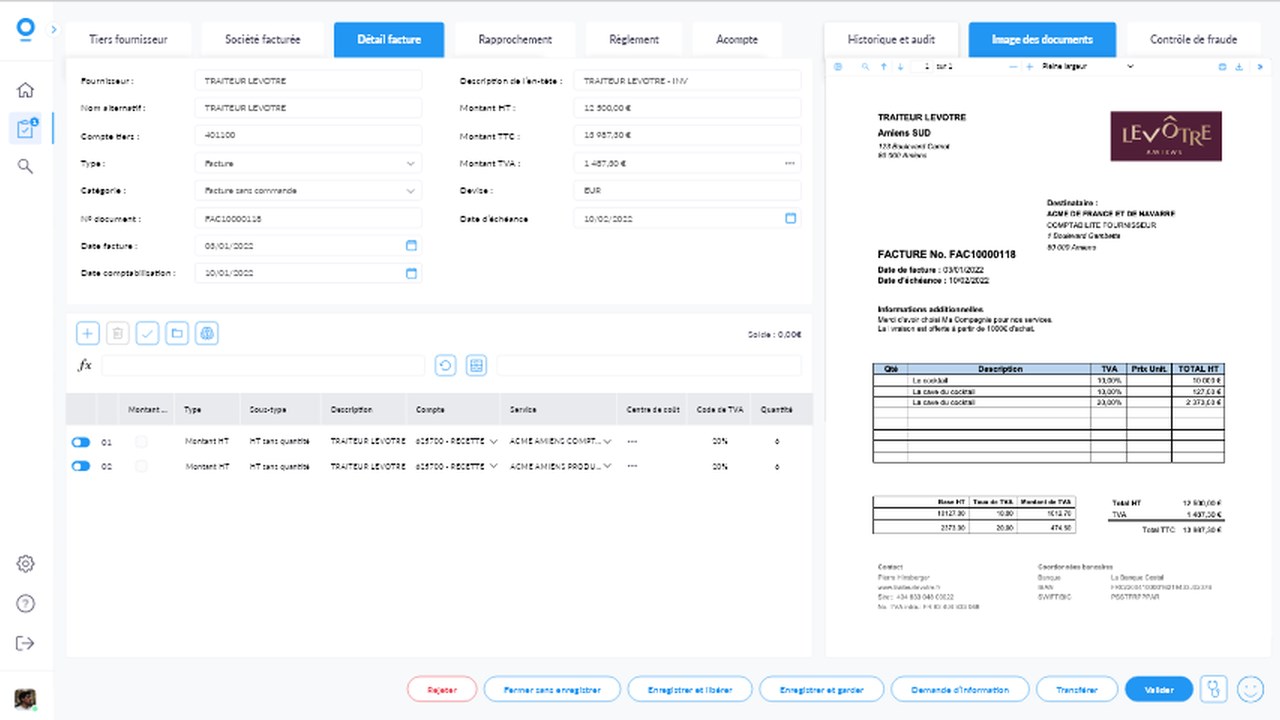Open calendar for Date facture

[x=411, y=245]
